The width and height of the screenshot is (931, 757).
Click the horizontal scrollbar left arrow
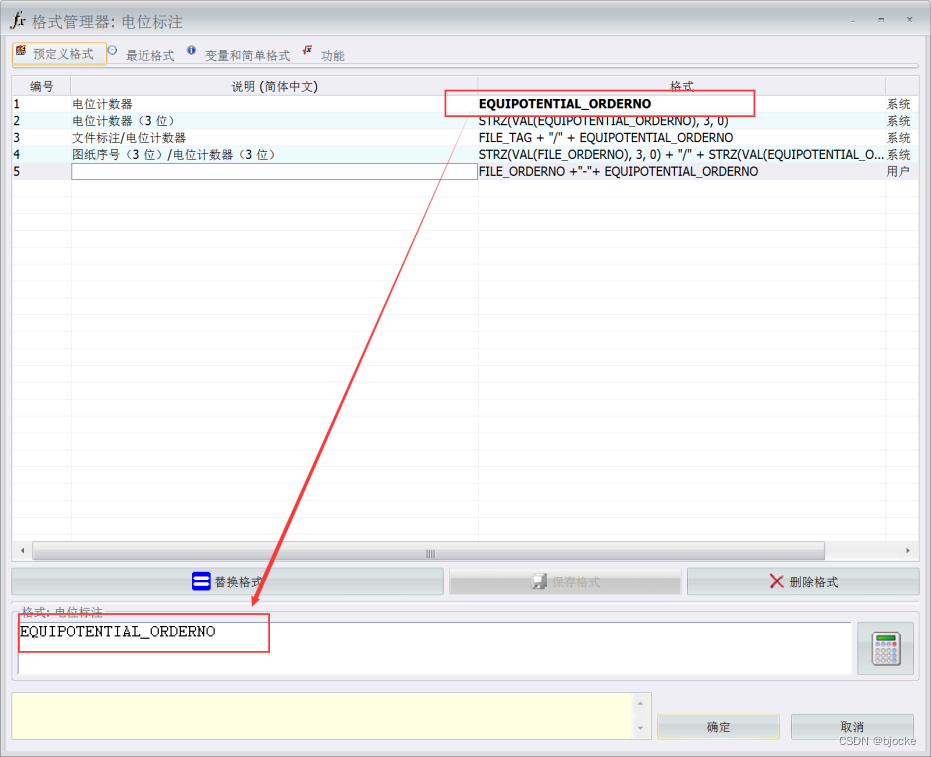click(23, 551)
